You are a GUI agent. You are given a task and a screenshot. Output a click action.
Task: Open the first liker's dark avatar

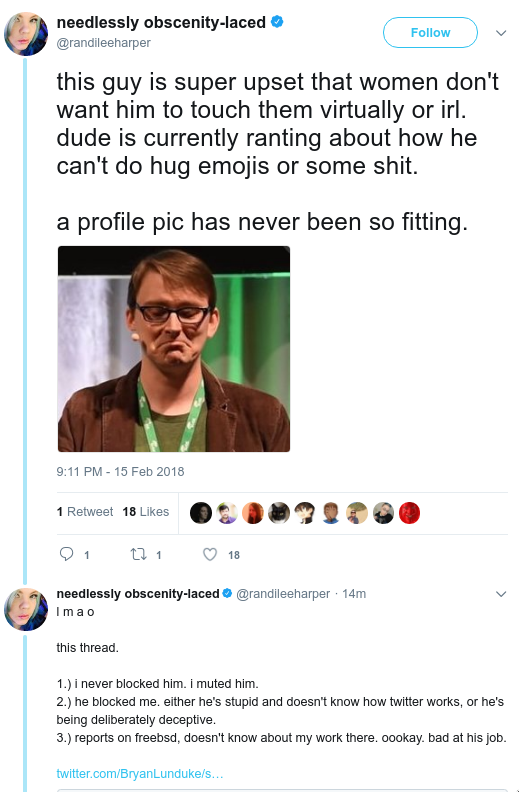(x=200, y=513)
